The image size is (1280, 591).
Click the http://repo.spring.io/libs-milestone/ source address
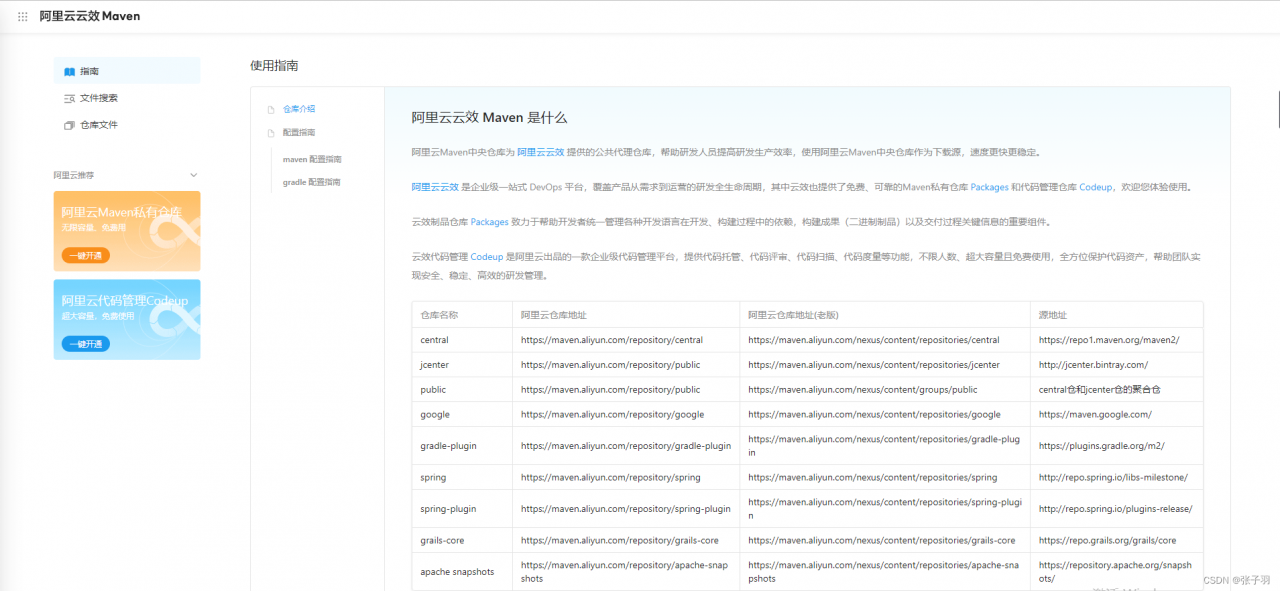point(1113,478)
